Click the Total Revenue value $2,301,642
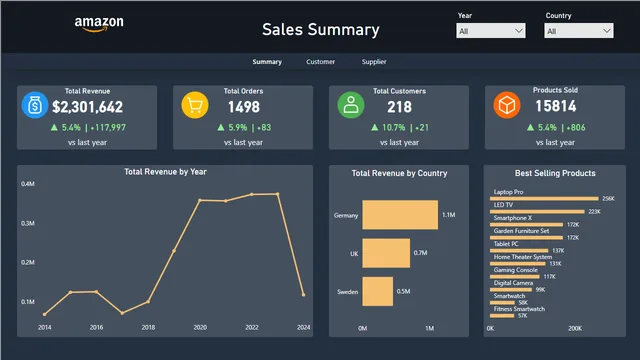This screenshot has height=360, width=640. point(87,107)
